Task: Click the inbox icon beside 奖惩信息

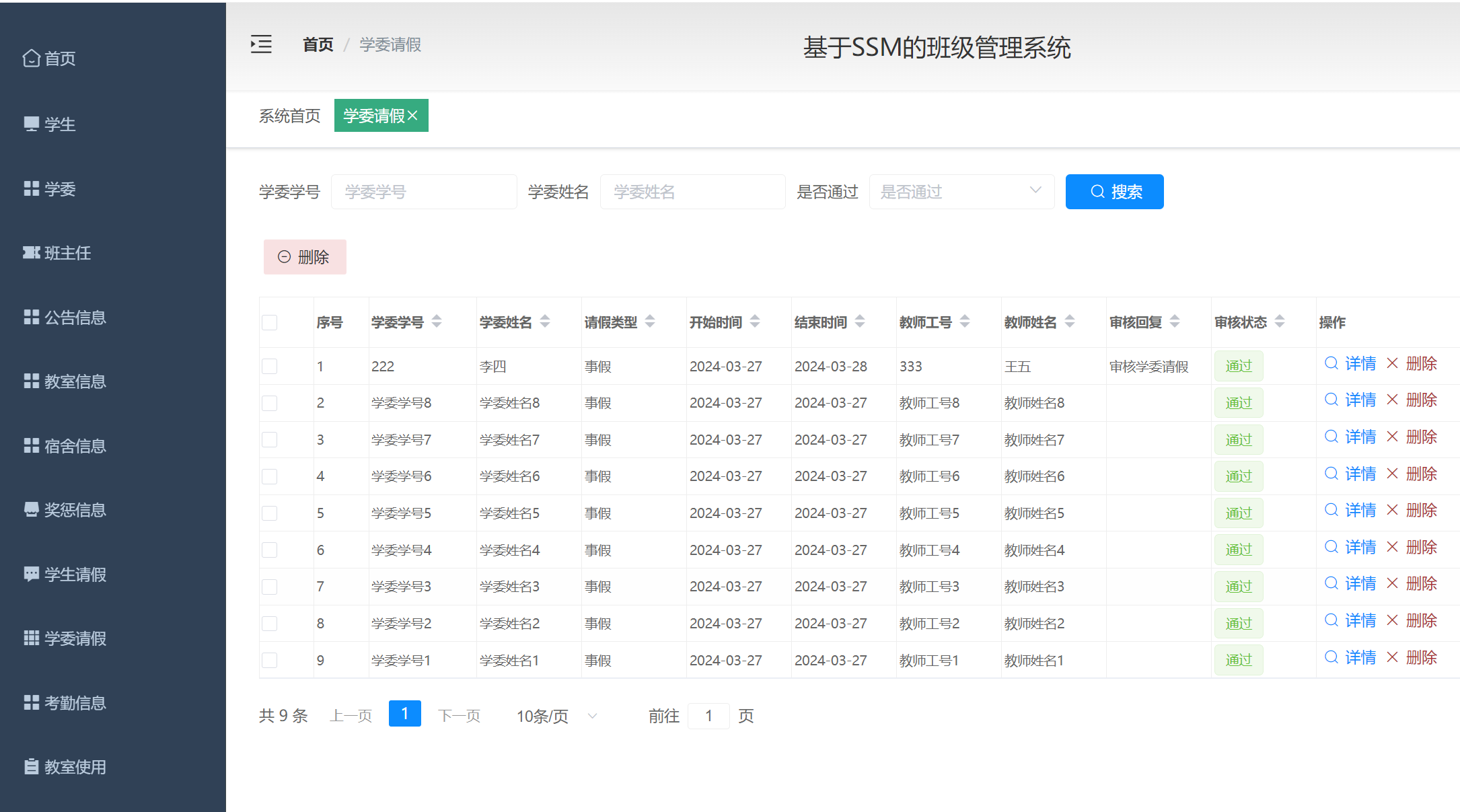Action: tap(31, 510)
